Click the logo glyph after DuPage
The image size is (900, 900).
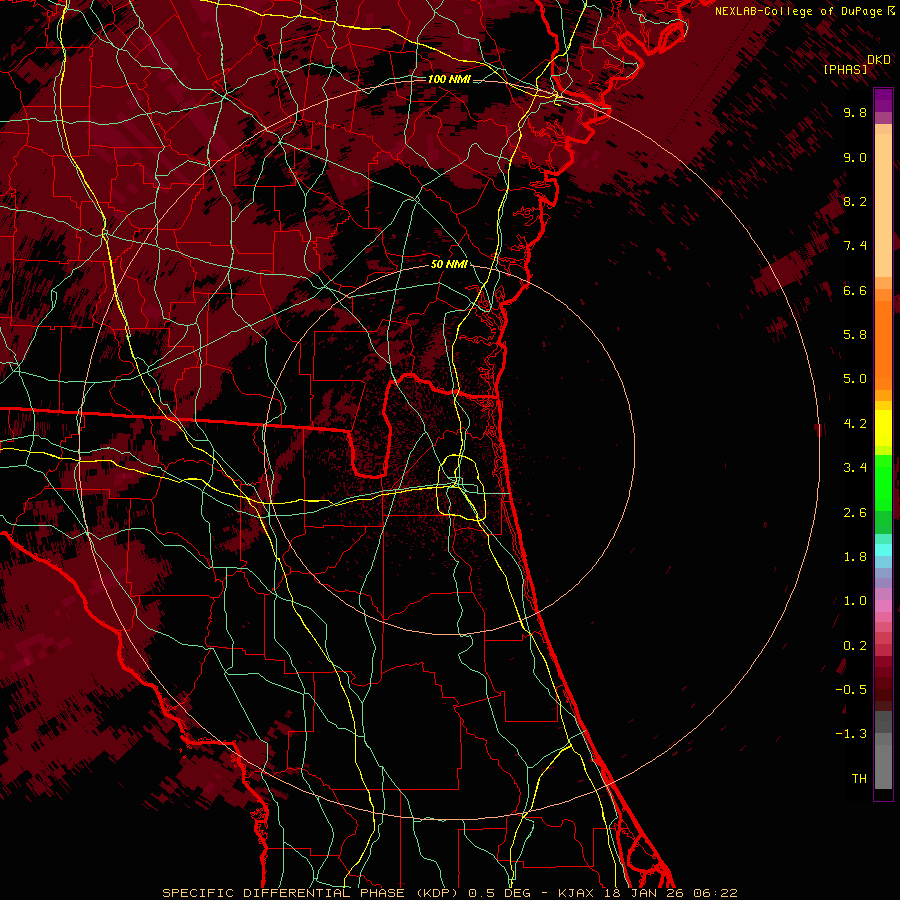click(891, 10)
